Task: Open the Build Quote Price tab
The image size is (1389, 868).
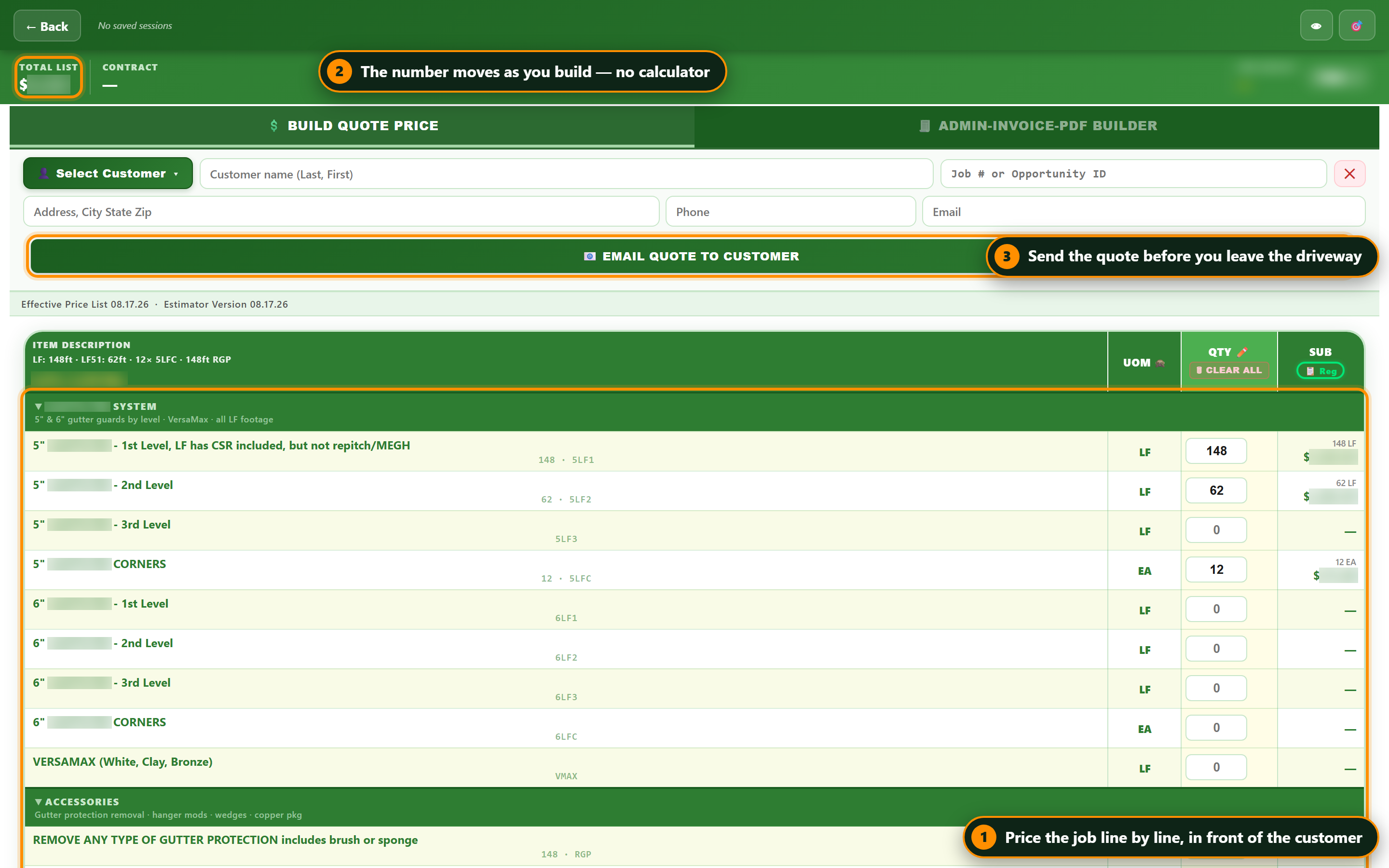Action: (352, 126)
